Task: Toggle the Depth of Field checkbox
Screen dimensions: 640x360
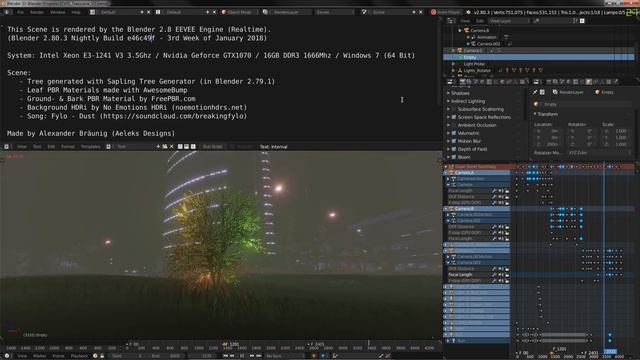Action: (x=454, y=149)
